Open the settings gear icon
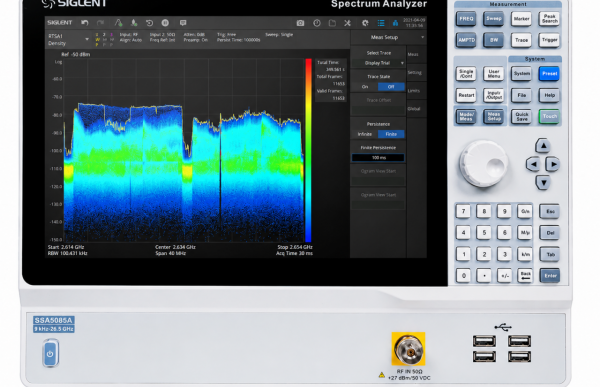This screenshot has height=387, width=600. pyautogui.click(x=365, y=23)
